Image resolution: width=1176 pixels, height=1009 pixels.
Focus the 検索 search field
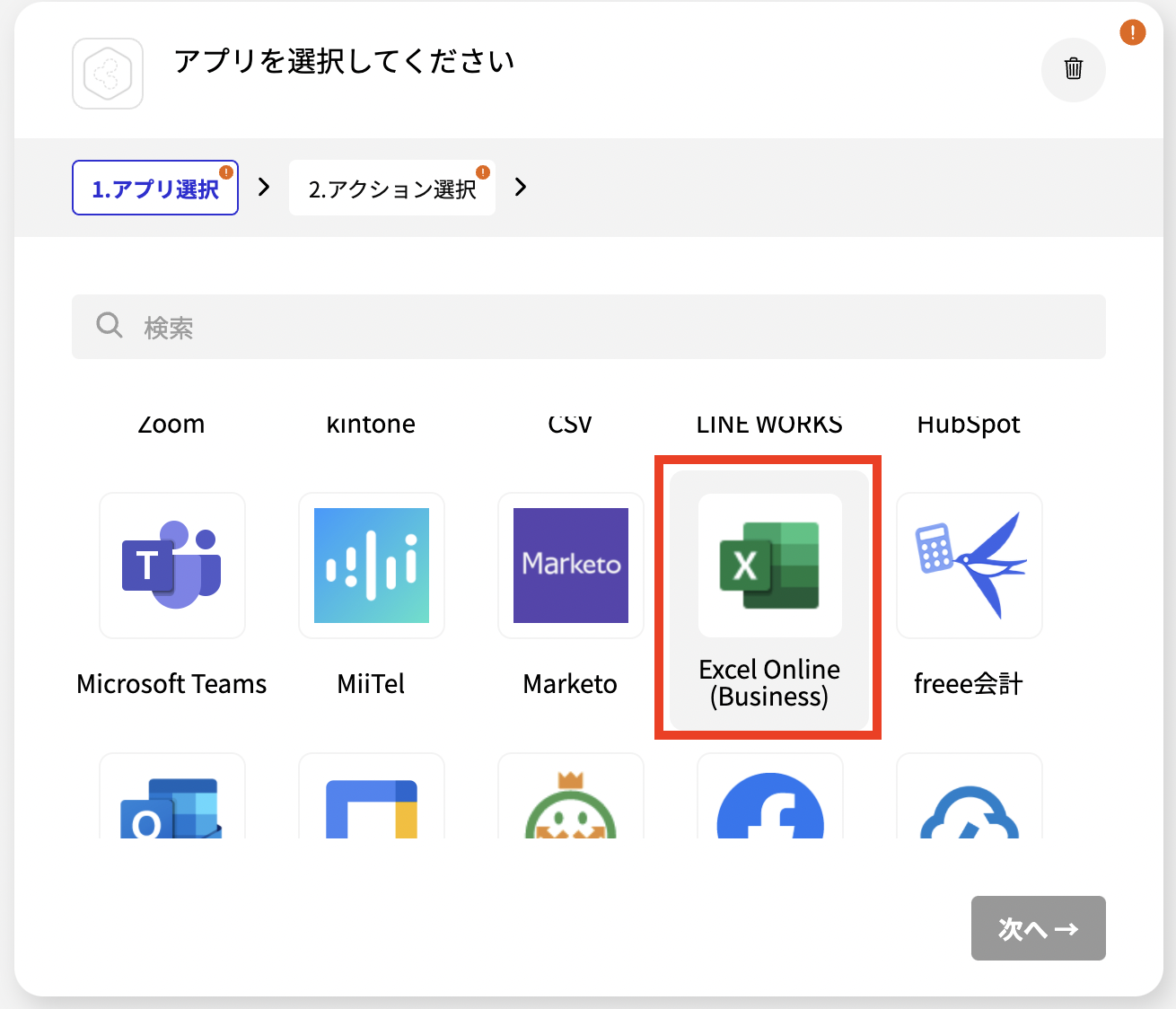pos(589,327)
